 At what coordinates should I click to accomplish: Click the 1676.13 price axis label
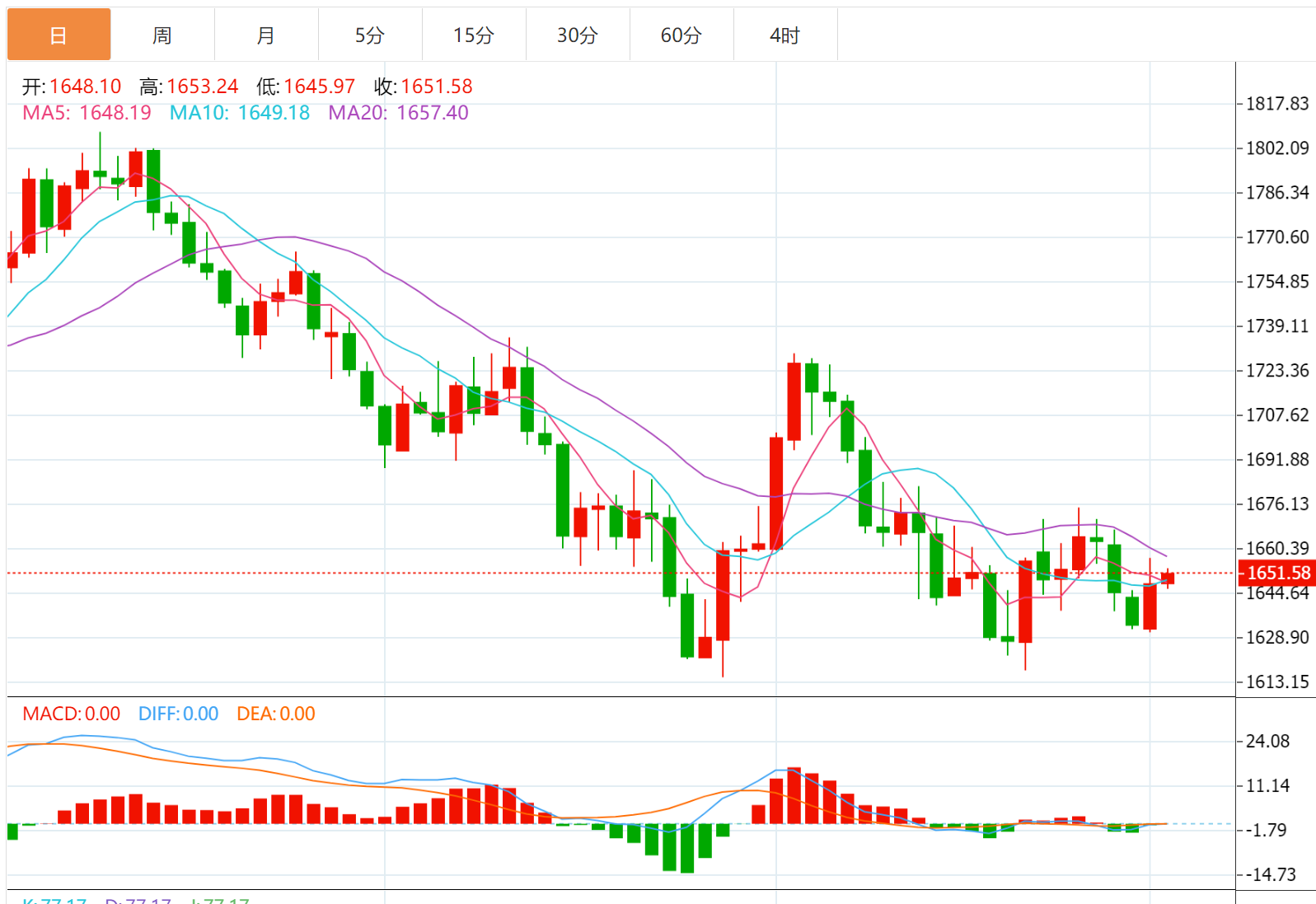1277,504
